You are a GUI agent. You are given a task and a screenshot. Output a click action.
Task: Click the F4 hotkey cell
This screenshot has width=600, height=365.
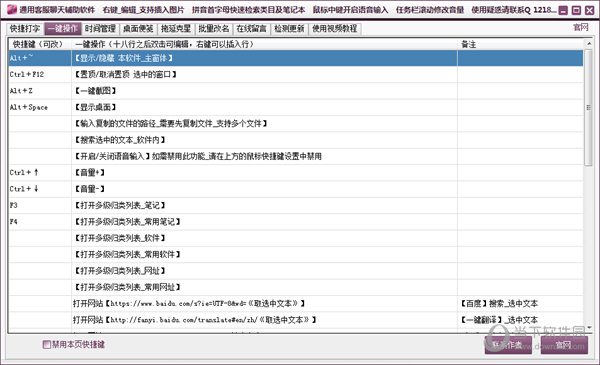40,222
